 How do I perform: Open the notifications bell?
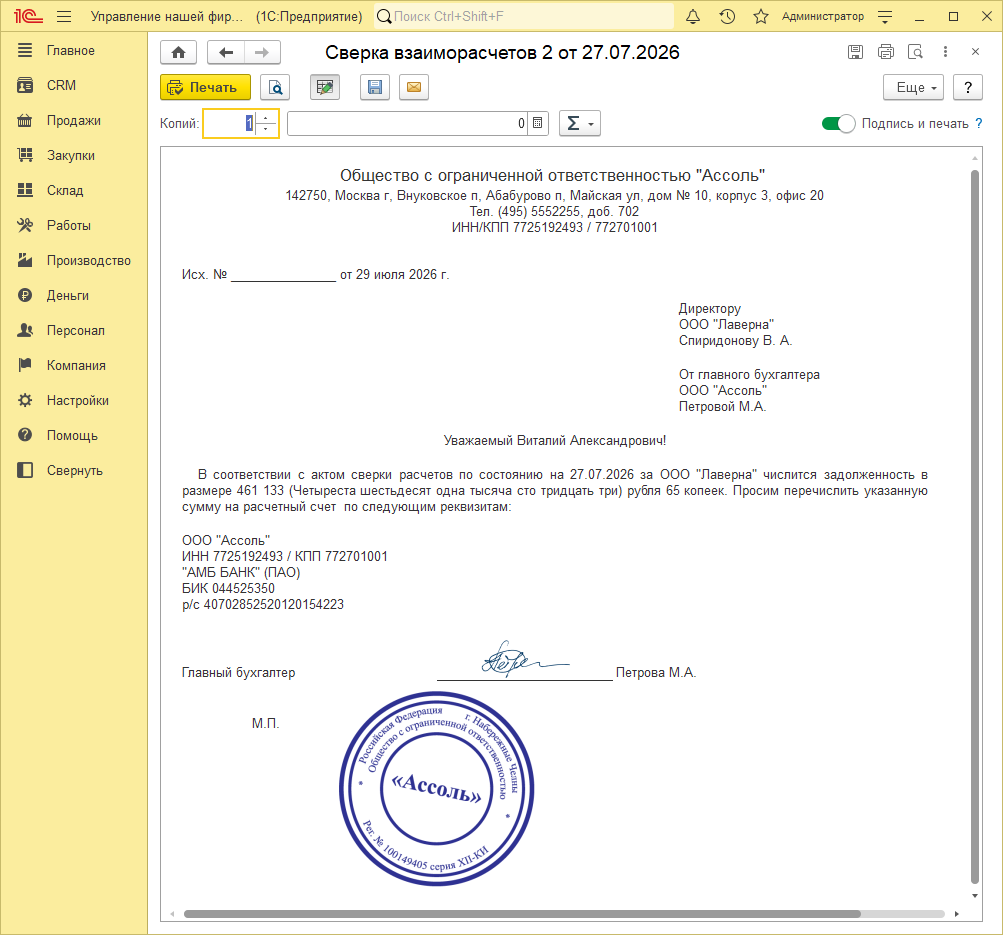[x=693, y=17]
